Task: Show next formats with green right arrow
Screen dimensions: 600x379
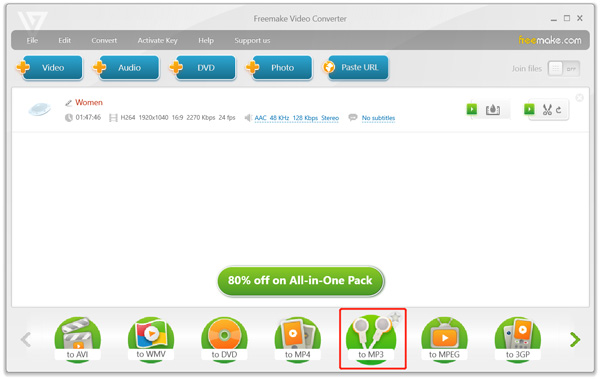Action: 575,340
